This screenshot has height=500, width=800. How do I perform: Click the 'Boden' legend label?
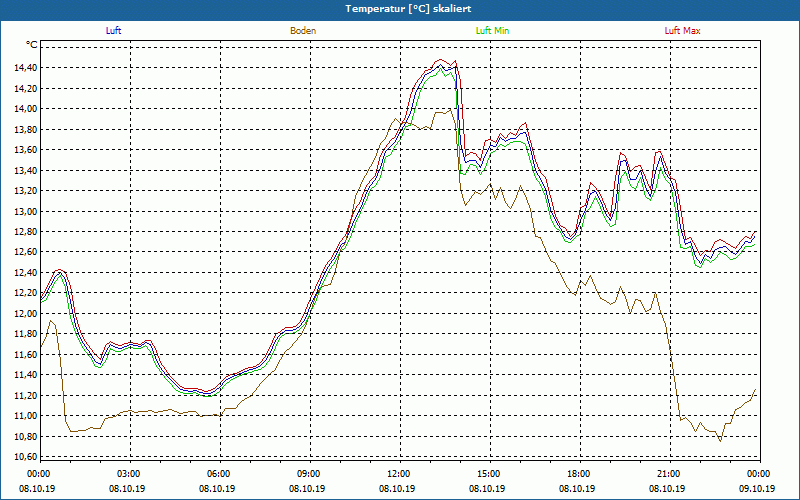(x=303, y=31)
